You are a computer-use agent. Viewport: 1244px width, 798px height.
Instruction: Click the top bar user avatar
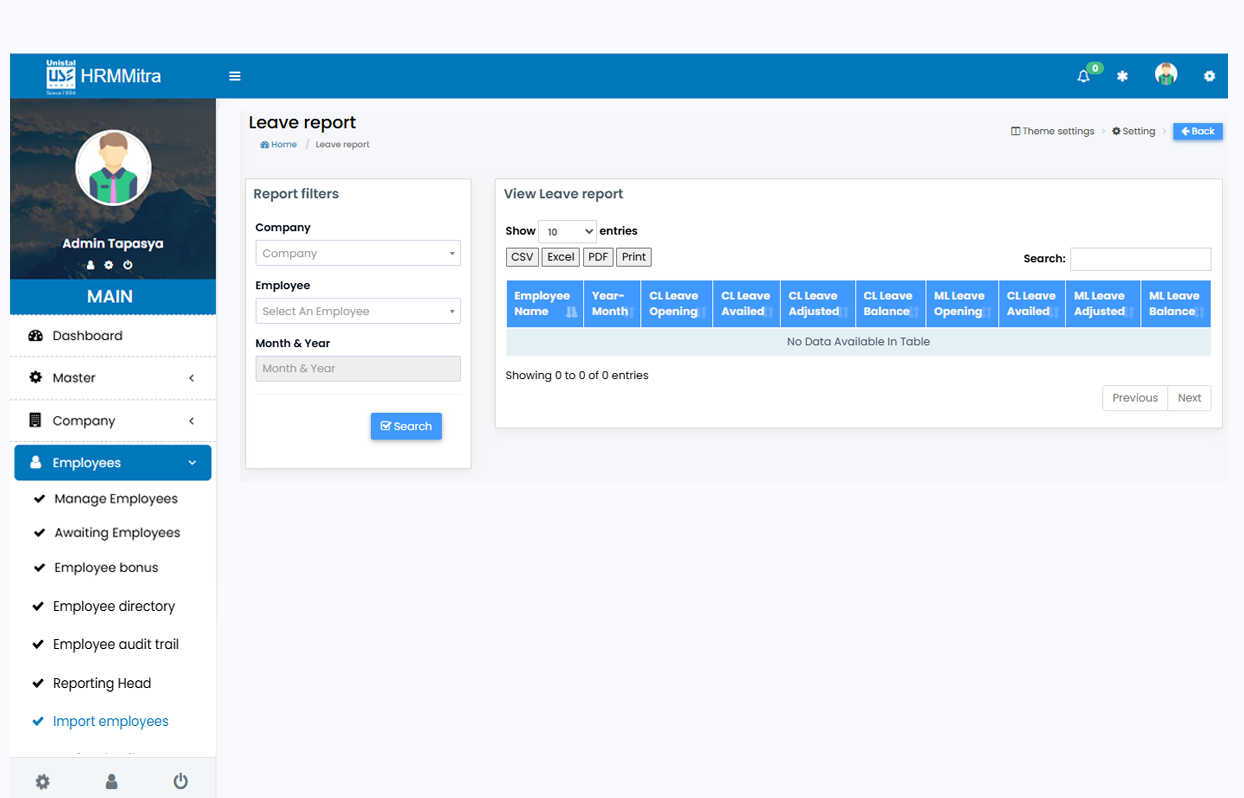tap(1165, 75)
